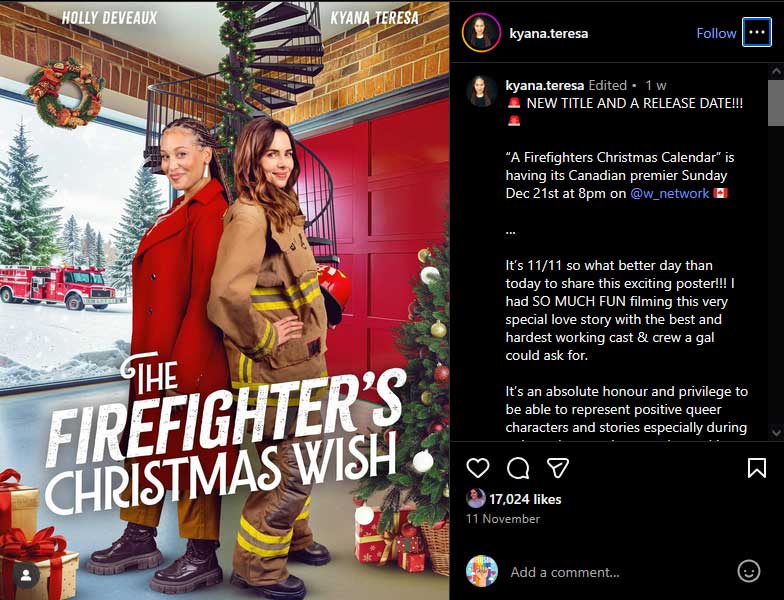The width and height of the screenshot is (784, 600).
Task: Open the 11 November post date link
Action: pyautogui.click(x=502, y=519)
